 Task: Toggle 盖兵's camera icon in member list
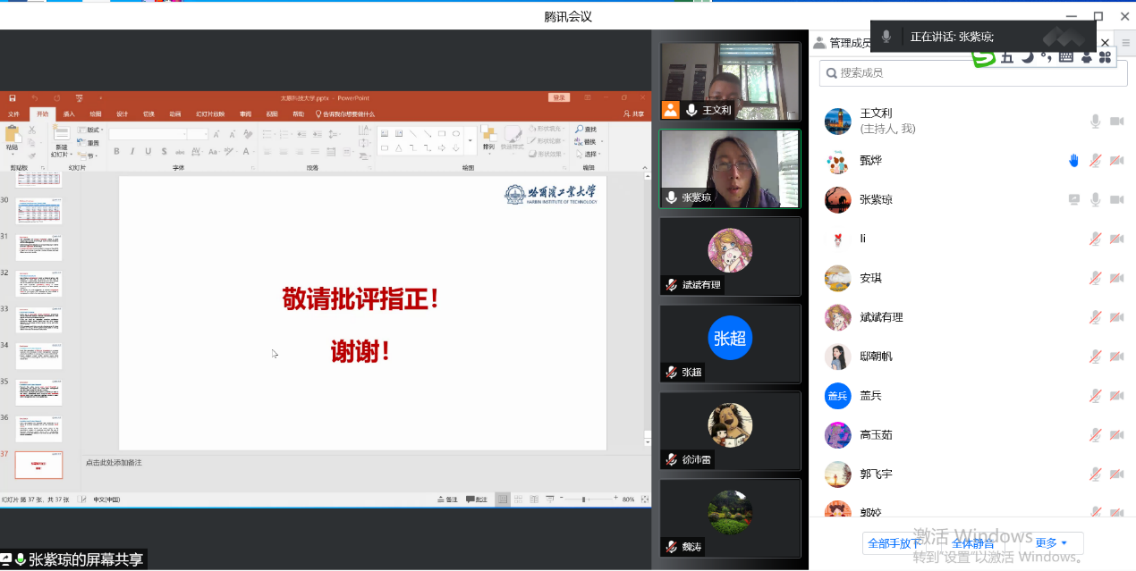[x=1116, y=396]
